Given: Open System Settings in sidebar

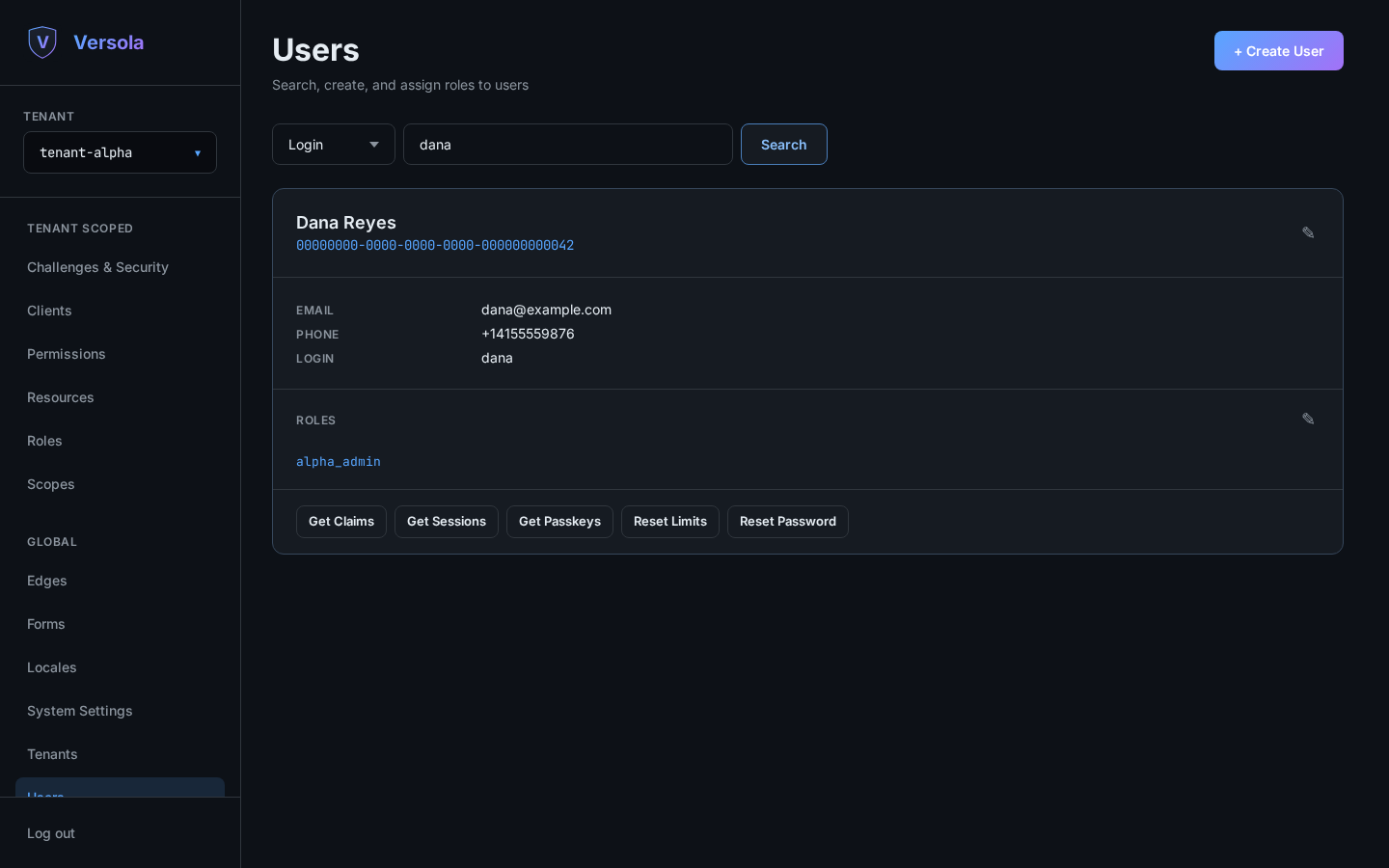Looking at the screenshot, I should tap(120, 711).
